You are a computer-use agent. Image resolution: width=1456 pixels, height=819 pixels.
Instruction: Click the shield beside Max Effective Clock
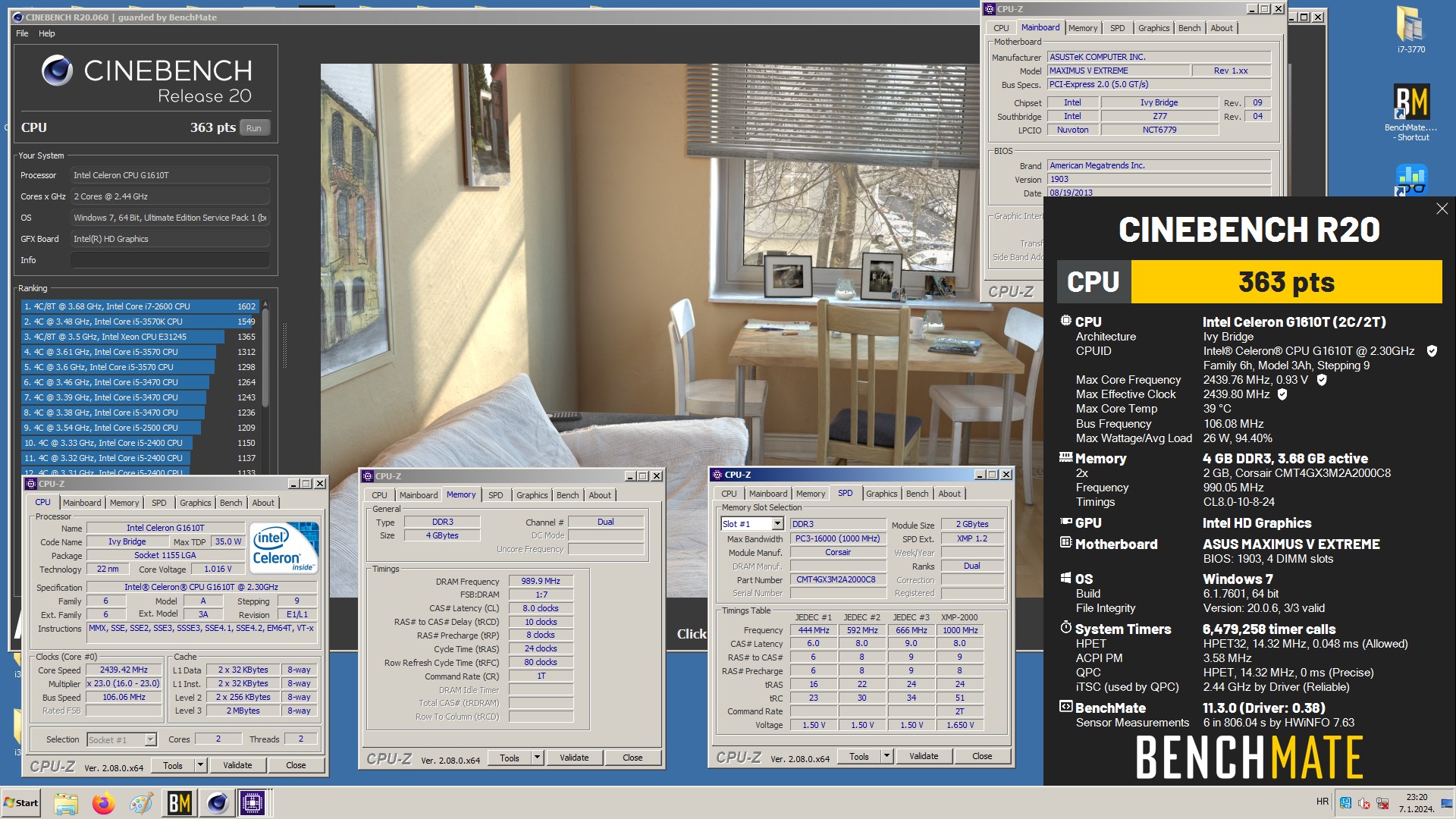click(1282, 394)
